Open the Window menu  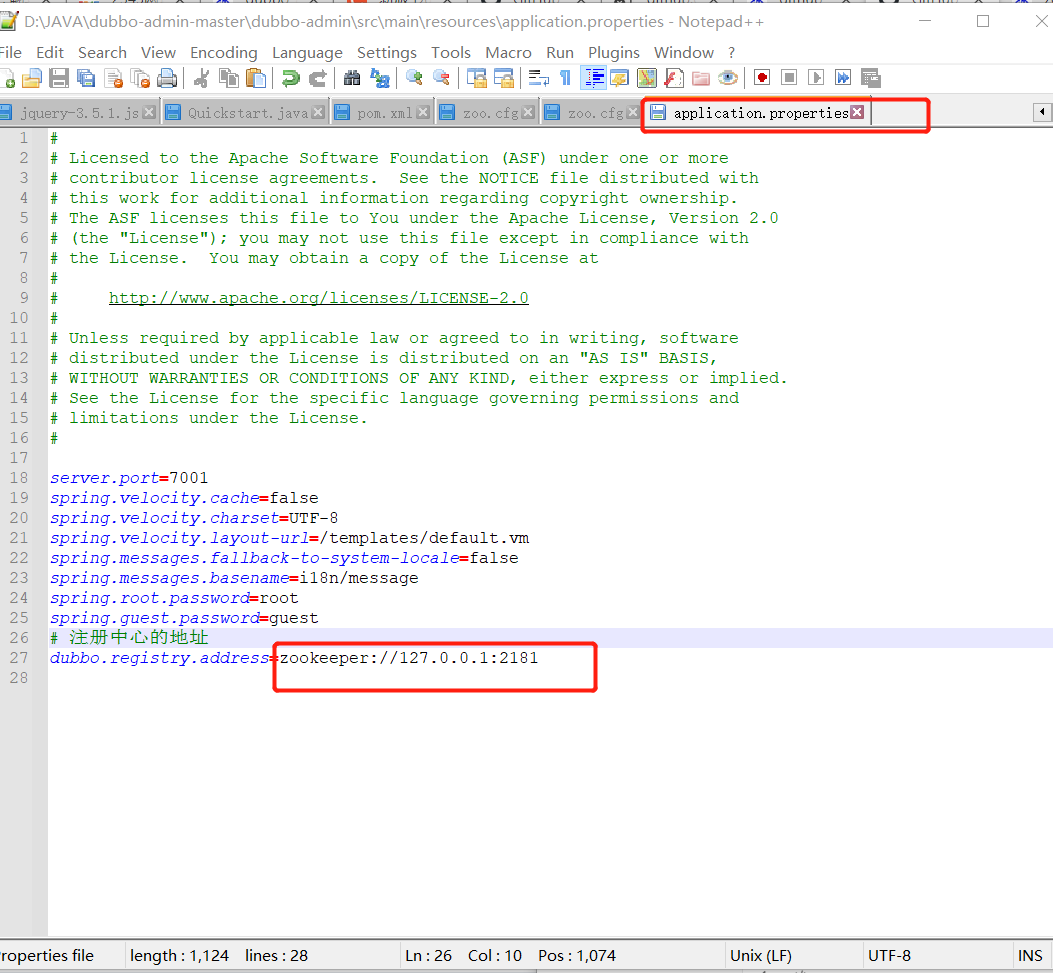(684, 52)
